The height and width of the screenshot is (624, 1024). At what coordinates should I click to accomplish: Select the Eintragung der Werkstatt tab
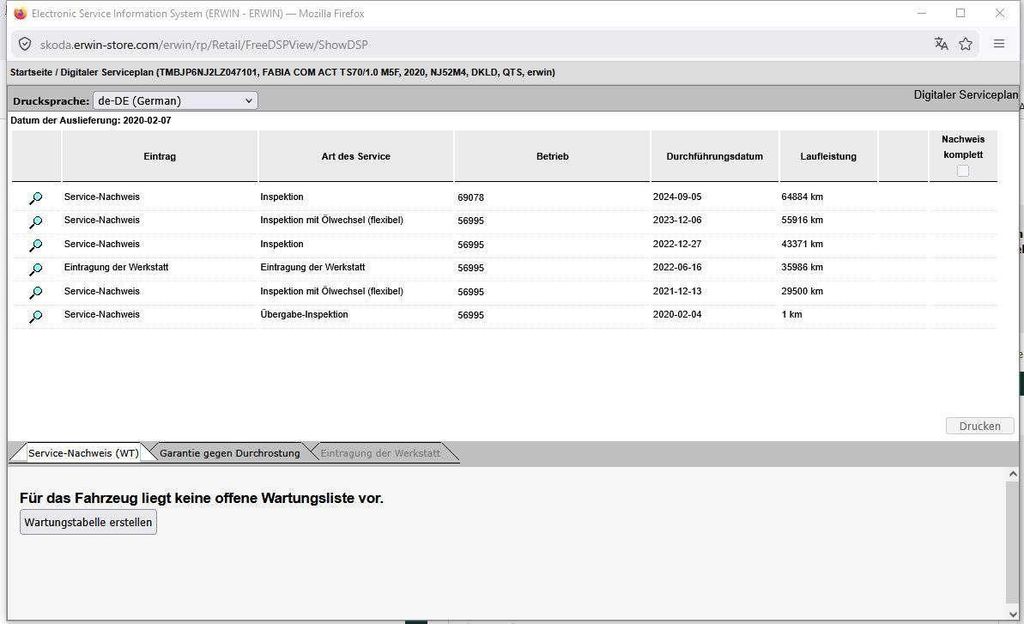point(381,453)
